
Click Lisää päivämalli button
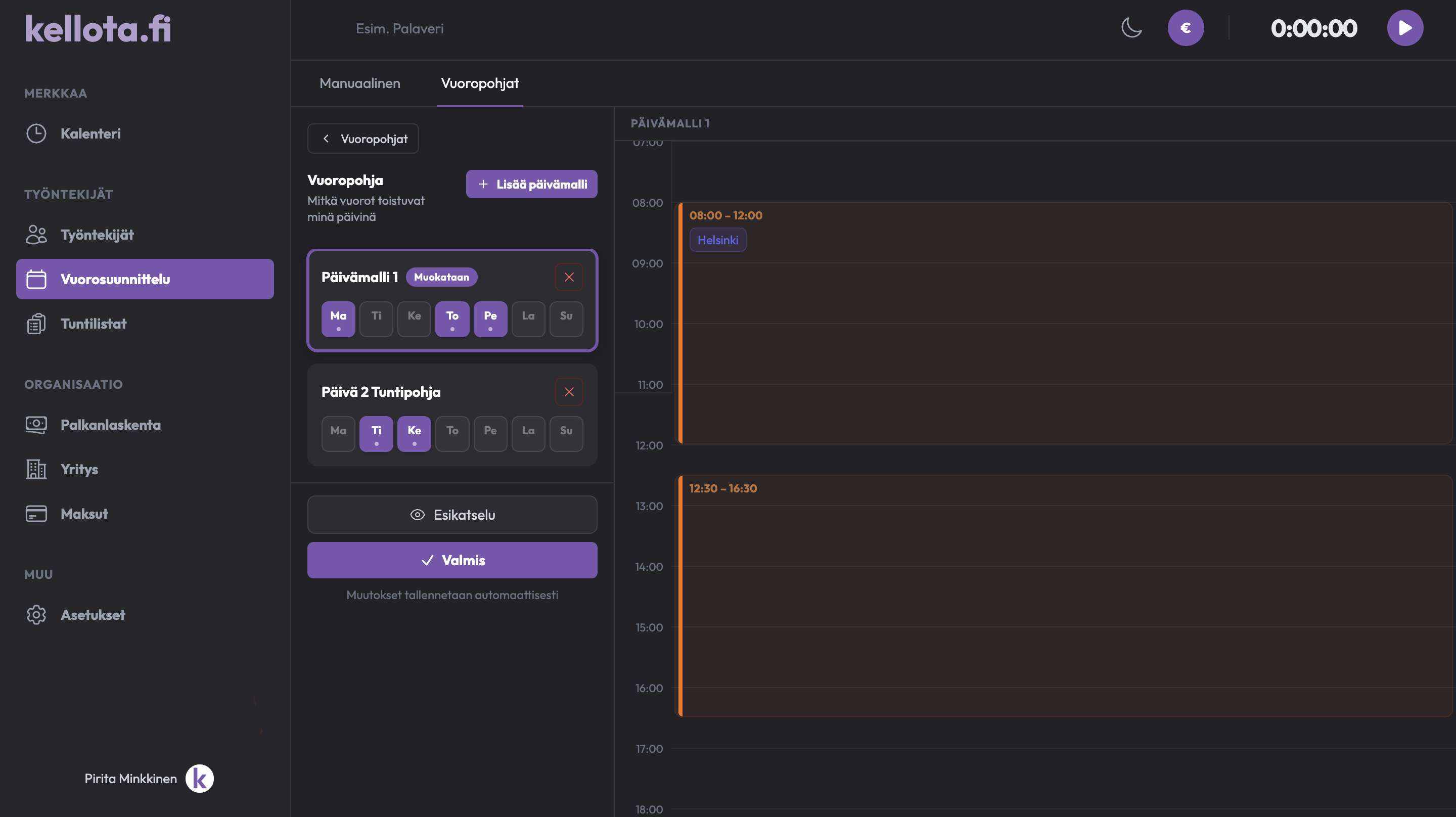tap(531, 185)
